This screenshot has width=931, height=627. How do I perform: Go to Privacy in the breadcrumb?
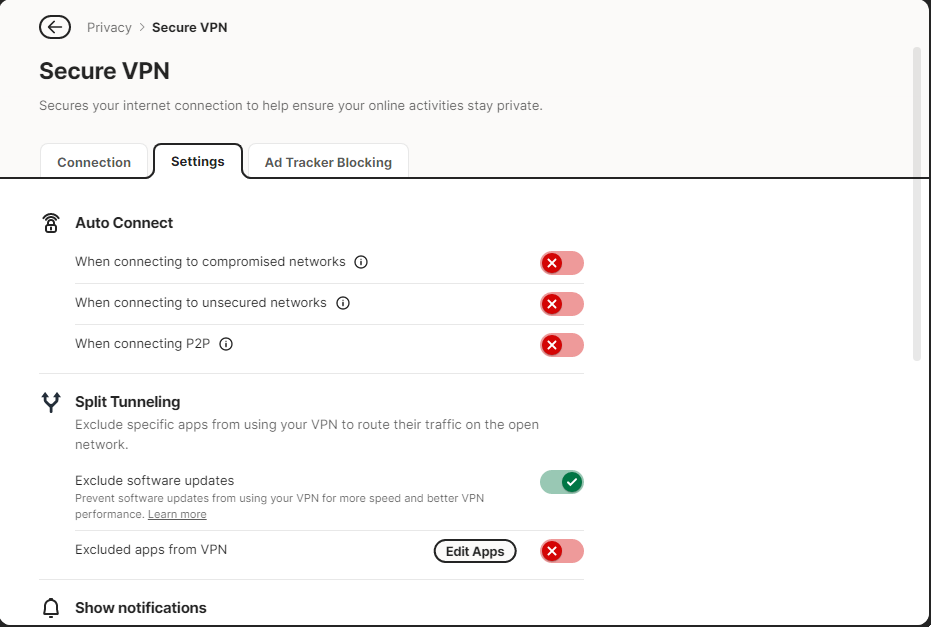[x=109, y=27]
